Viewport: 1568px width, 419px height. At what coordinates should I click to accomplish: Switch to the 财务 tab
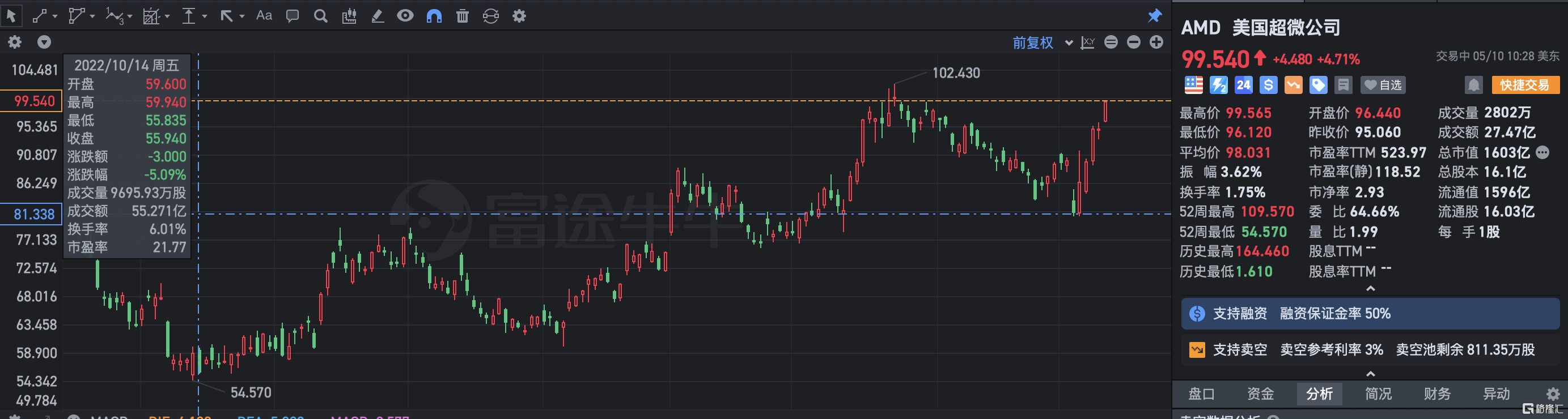tap(1438, 394)
